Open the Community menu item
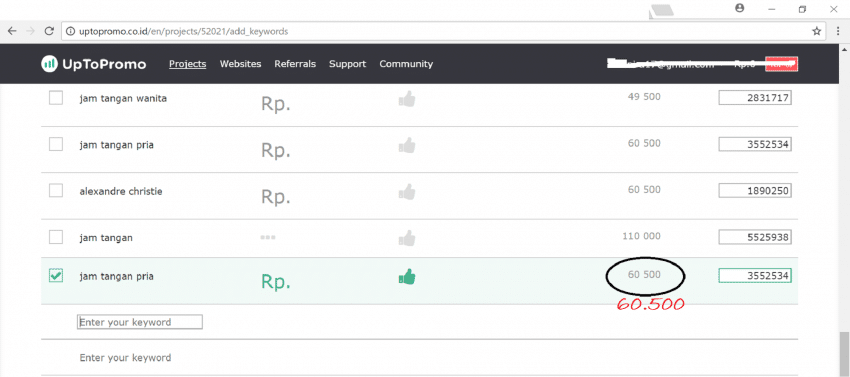The height and width of the screenshot is (377, 850). pyautogui.click(x=406, y=64)
